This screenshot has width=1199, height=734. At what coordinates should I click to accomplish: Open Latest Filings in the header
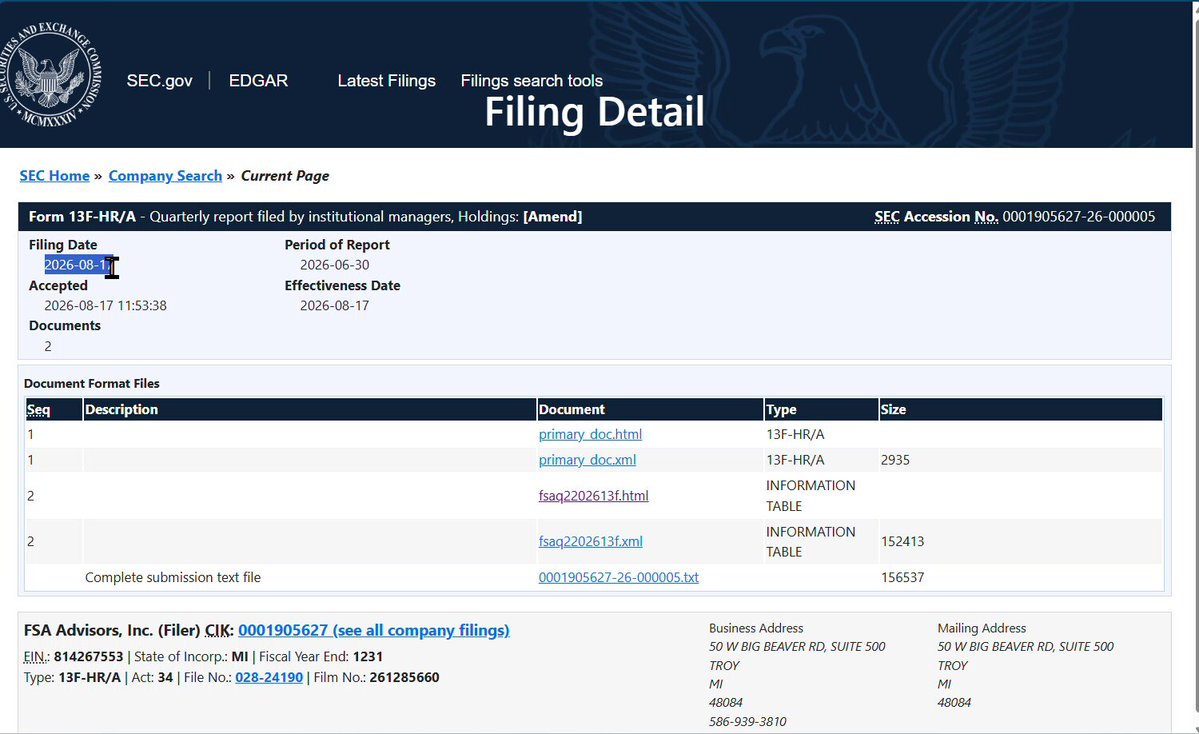tap(386, 80)
